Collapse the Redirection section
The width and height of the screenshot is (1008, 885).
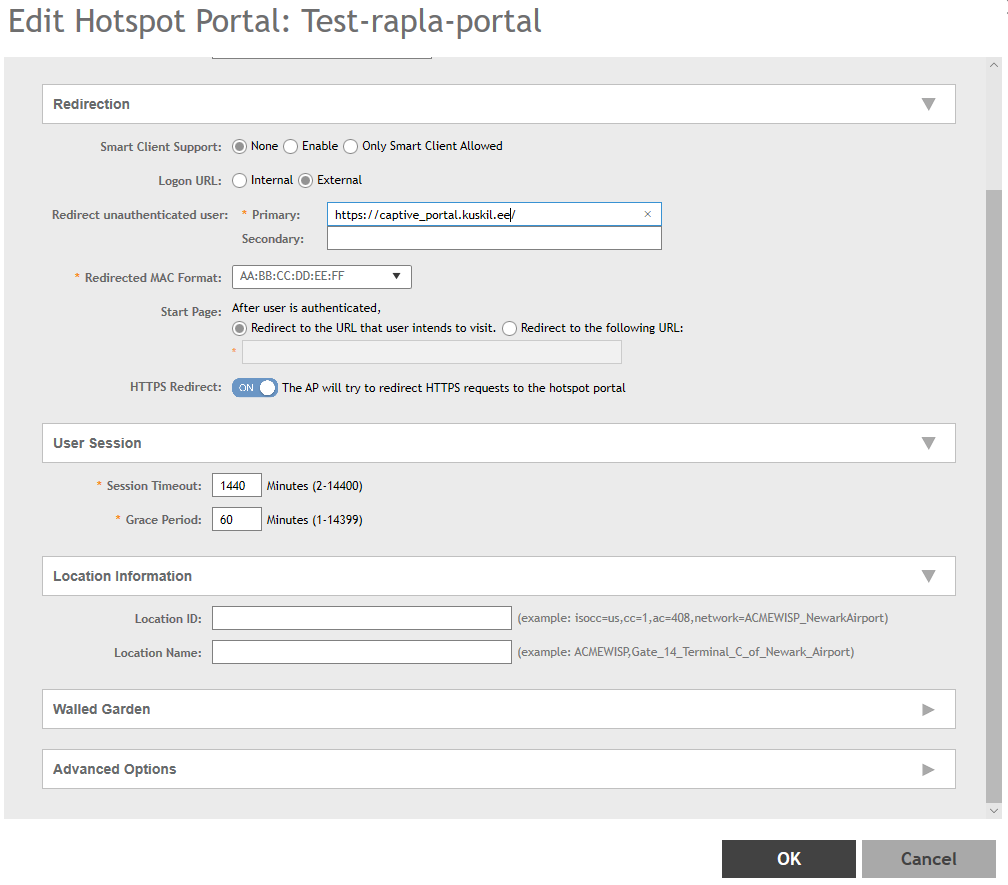coord(927,104)
